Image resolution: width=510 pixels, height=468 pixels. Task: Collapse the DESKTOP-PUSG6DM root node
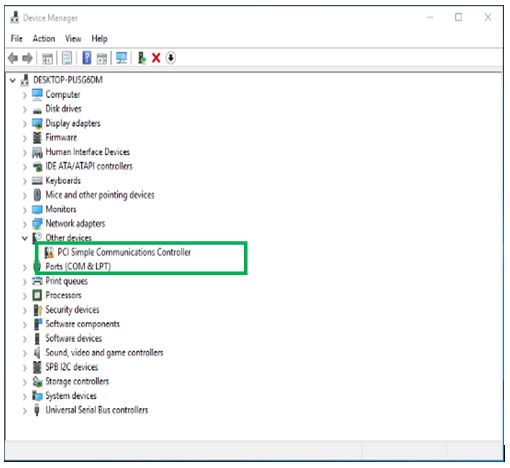[13, 80]
